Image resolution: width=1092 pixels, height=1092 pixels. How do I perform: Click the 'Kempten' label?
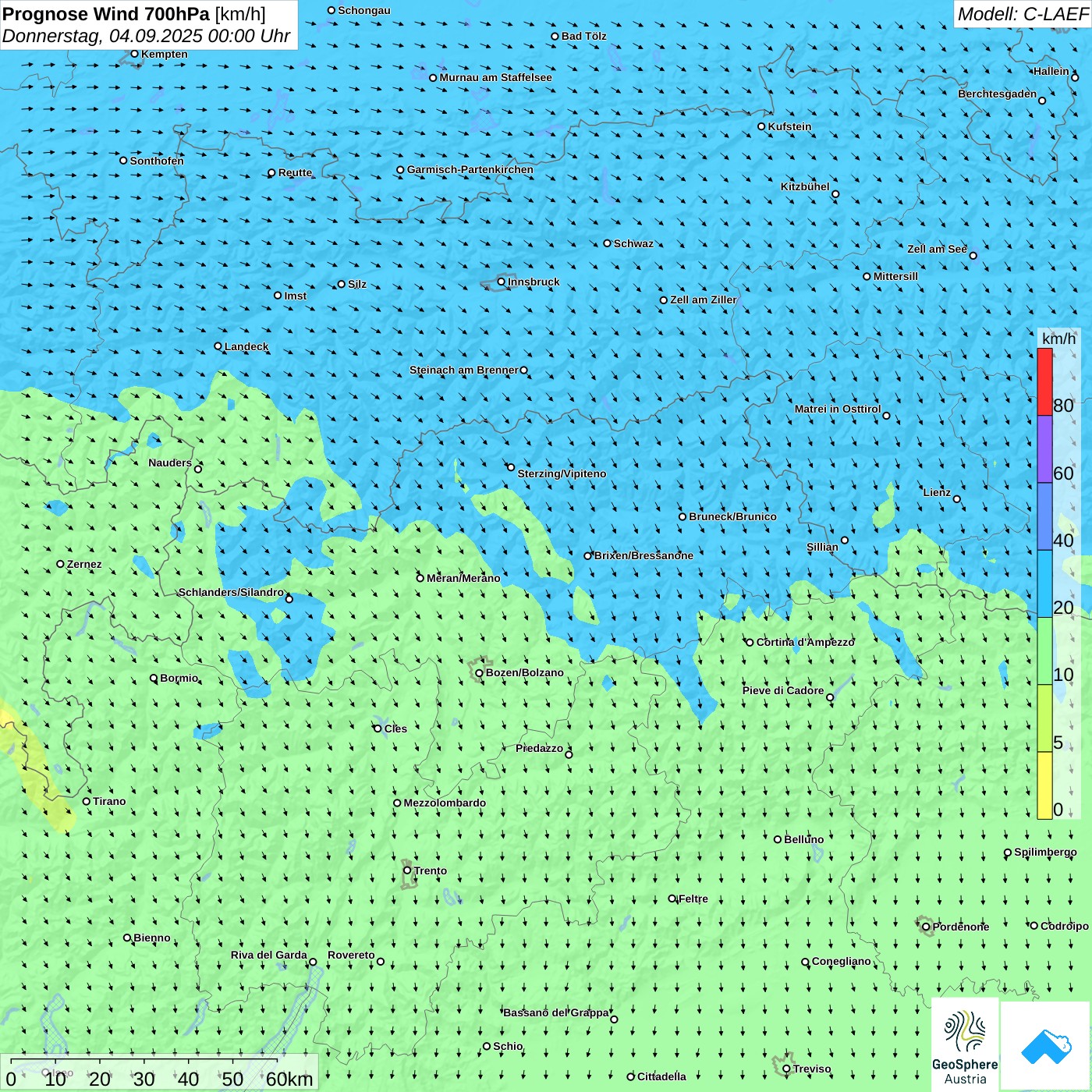[x=165, y=54]
